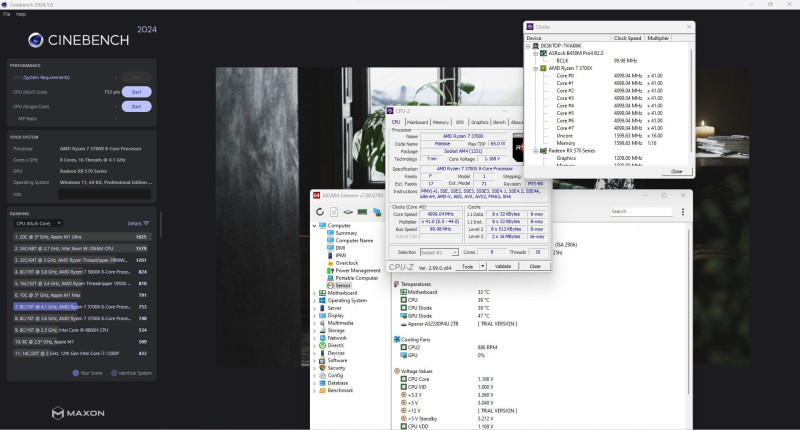Select Power Management in AIDA64 tree
The image size is (800, 430).
coord(358,270)
